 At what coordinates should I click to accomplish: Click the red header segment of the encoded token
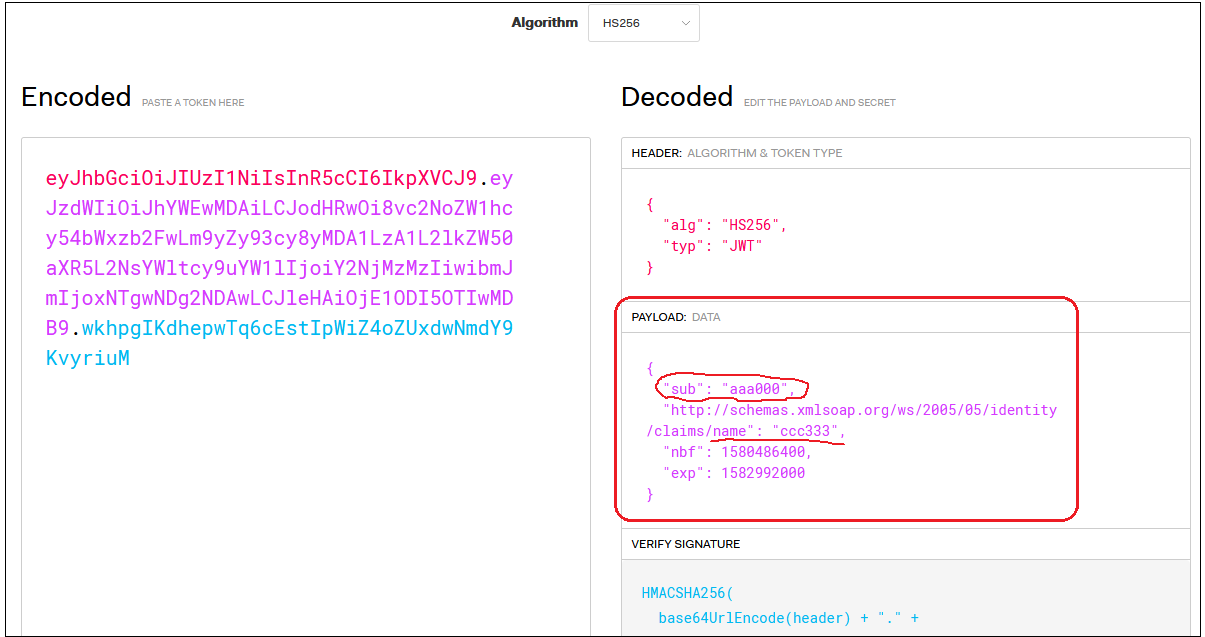click(x=261, y=179)
